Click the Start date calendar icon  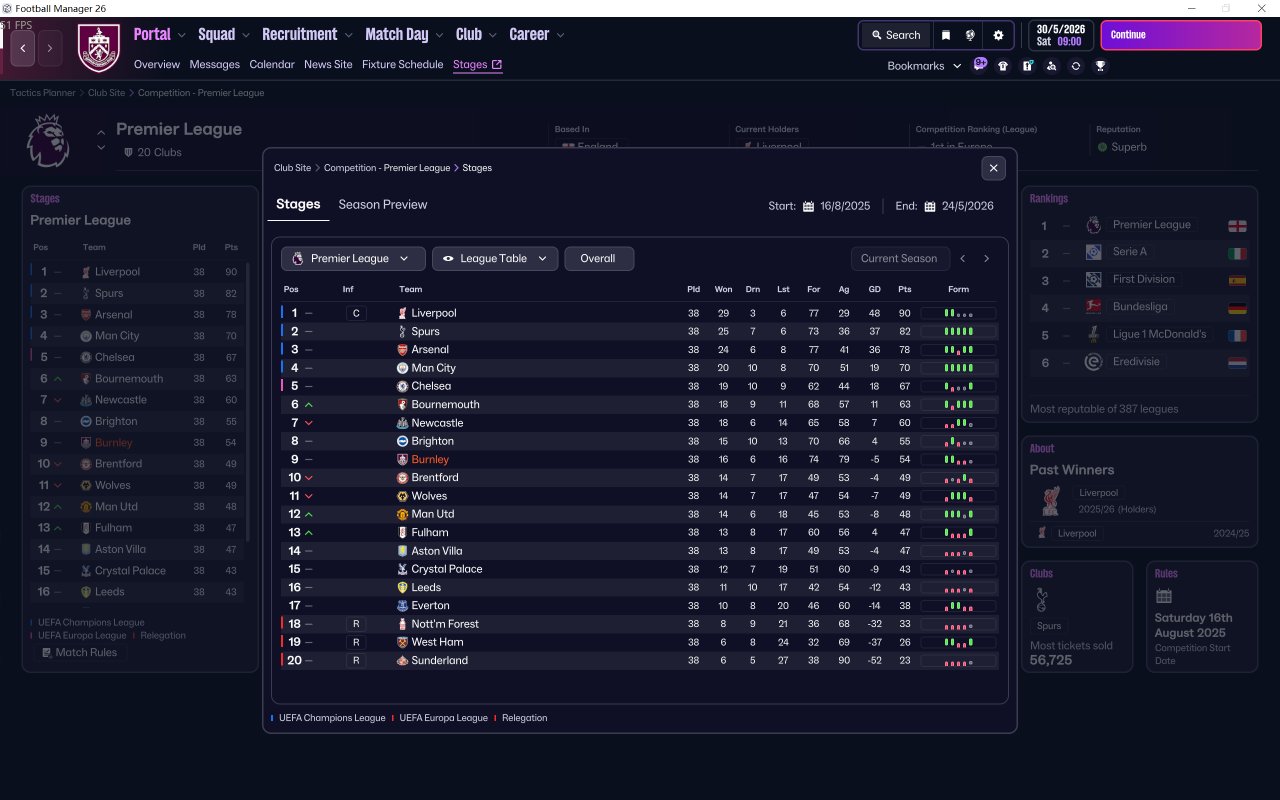coord(808,207)
